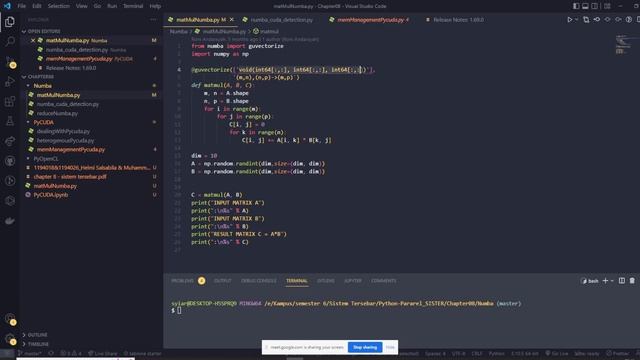Open the Selection menu
Screen dimensions: 640x360
pos(59,6)
